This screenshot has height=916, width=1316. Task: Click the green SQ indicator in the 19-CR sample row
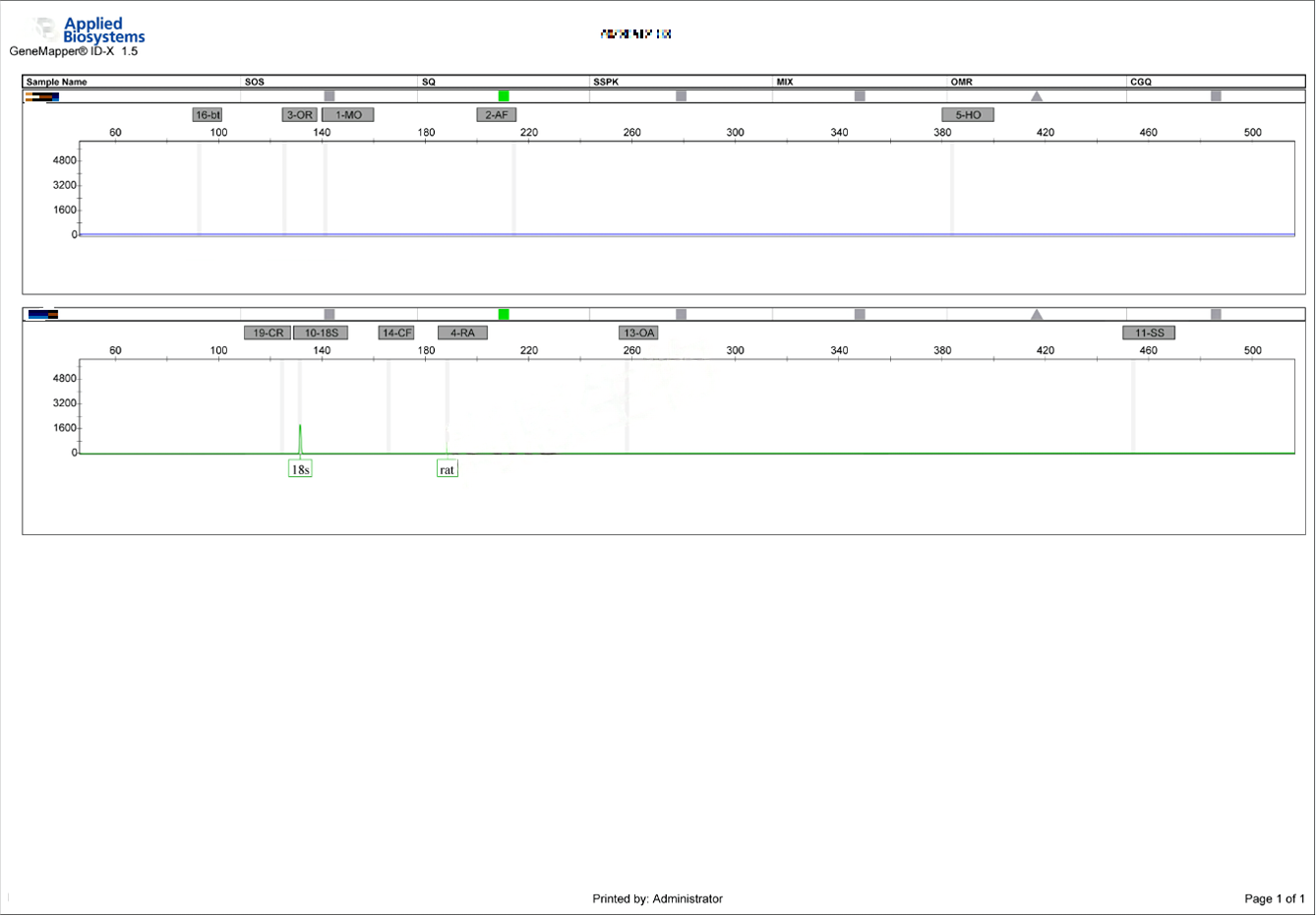(504, 315)
